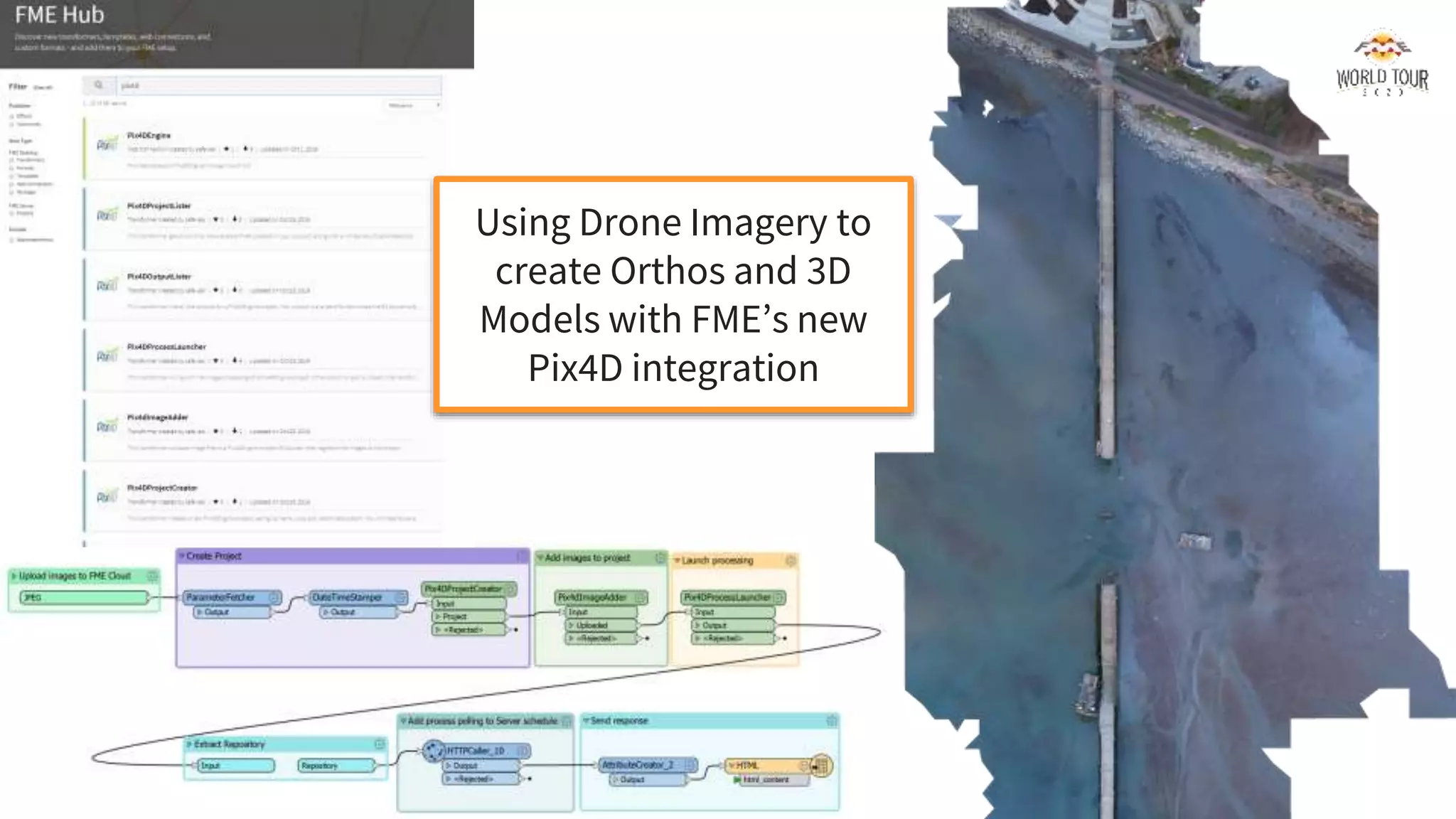Collapse the HTML writer feature type

point(732,766)
